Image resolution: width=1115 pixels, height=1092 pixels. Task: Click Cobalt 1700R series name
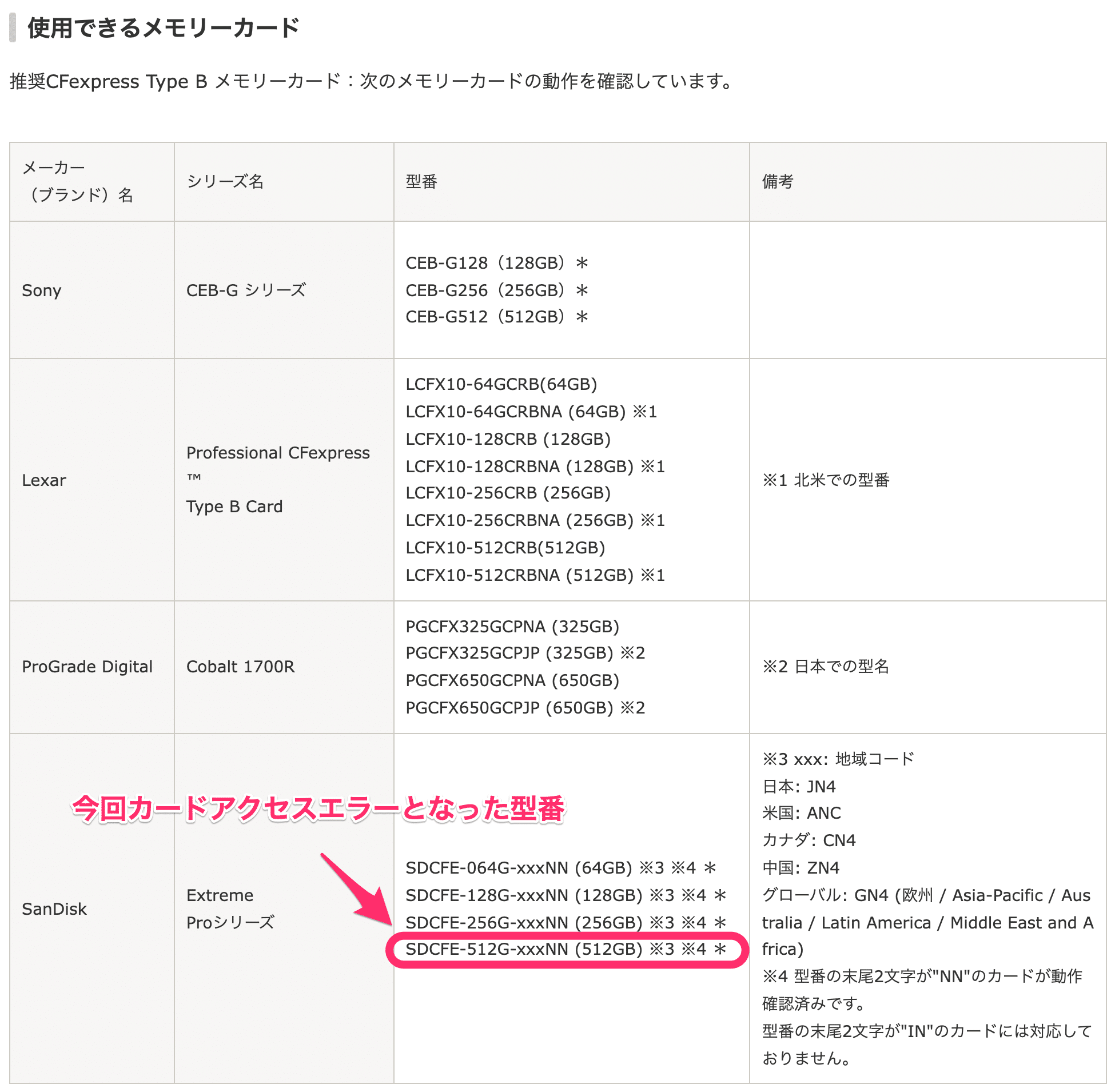240,667
